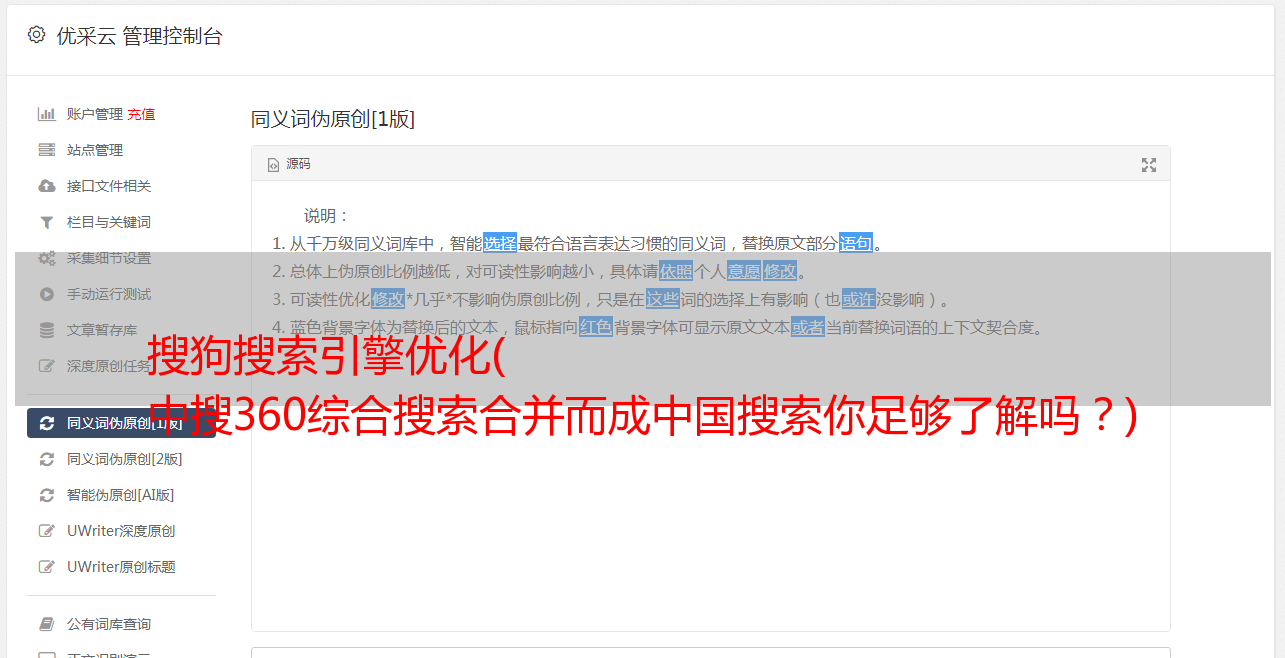Image resolution: width=1285 pixels, height=658 pixels.
Task: Open 智能伪原创[AI版] menu item
Action: point(121,495)
